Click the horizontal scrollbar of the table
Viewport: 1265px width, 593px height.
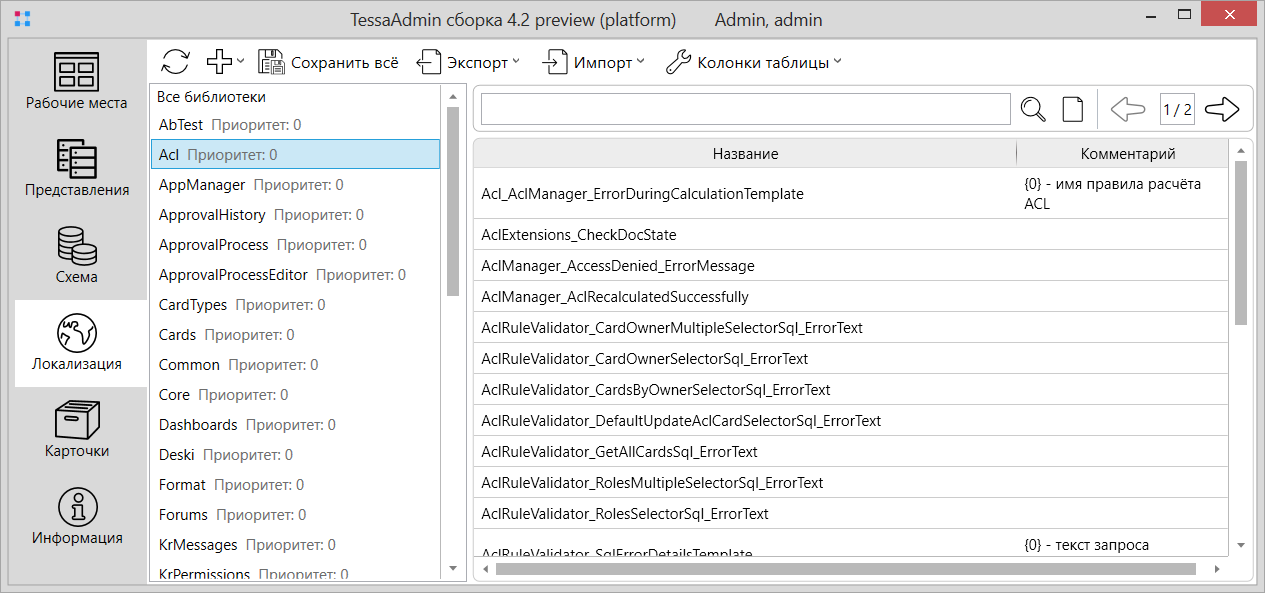point(845,569)
